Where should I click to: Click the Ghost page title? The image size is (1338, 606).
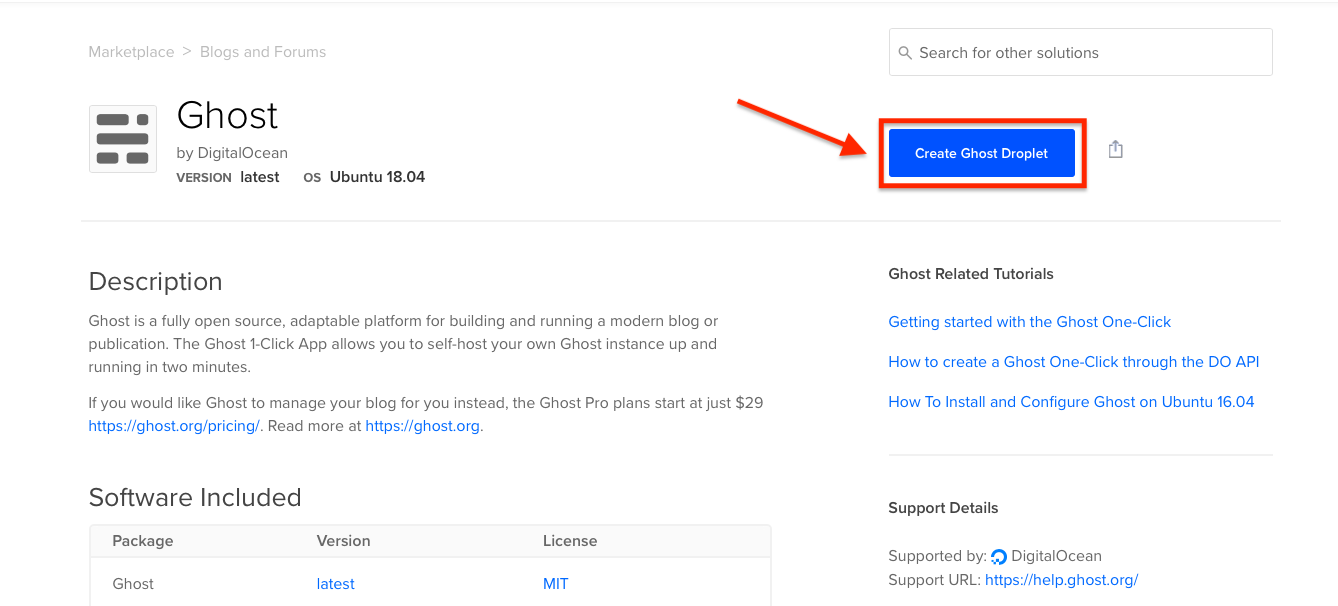[x=227, y=116]
